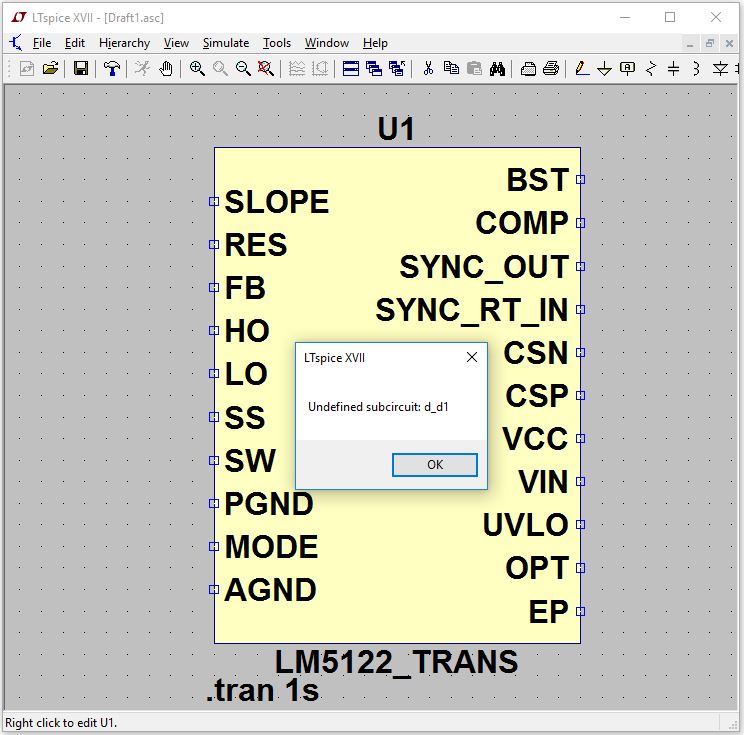Click the PGND pin label
This screenshot has height=735, width=744.
coord(269,503)
